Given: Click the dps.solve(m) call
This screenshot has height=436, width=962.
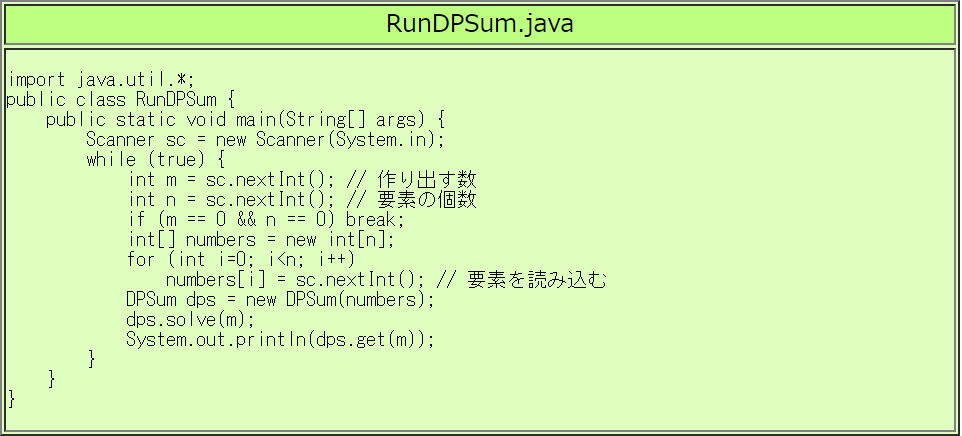Looking at the screenshot, I should coord(190,319).
